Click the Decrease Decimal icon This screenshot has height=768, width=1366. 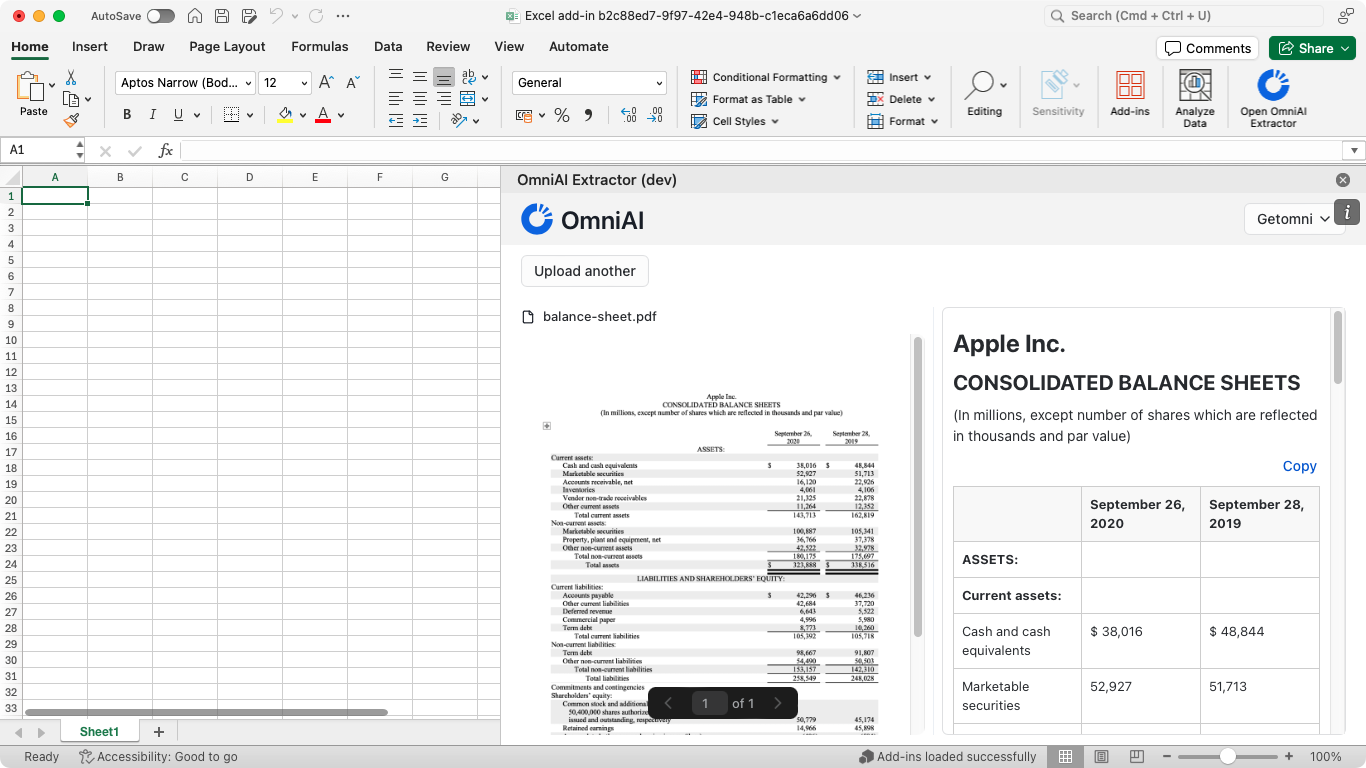(655, 116)
